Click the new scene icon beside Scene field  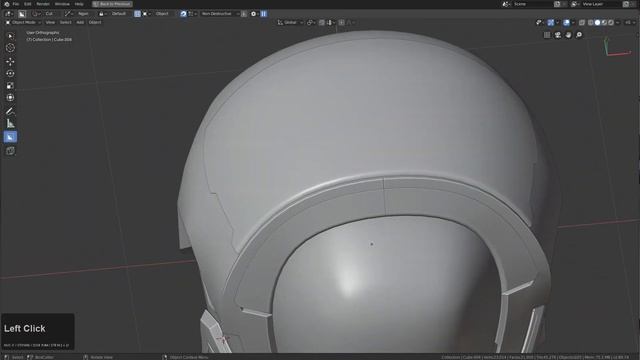coord(557,4)
